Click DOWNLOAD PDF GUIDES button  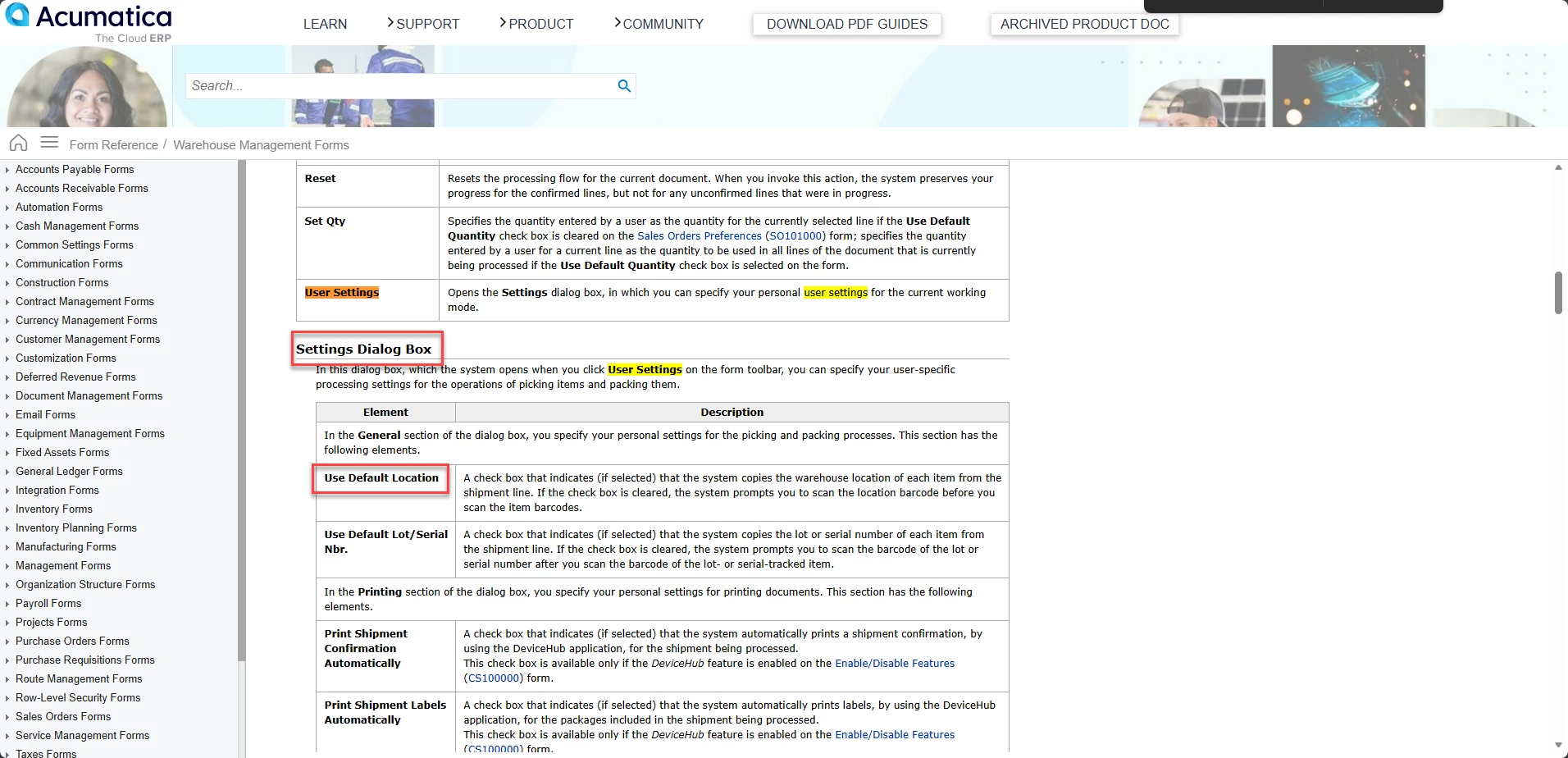[847, 24]
